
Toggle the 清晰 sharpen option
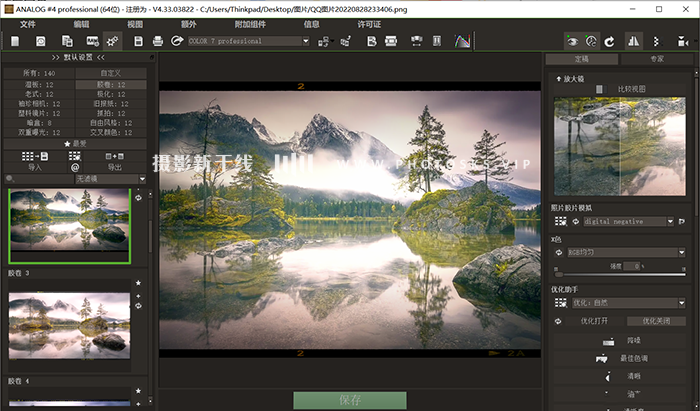620,376
